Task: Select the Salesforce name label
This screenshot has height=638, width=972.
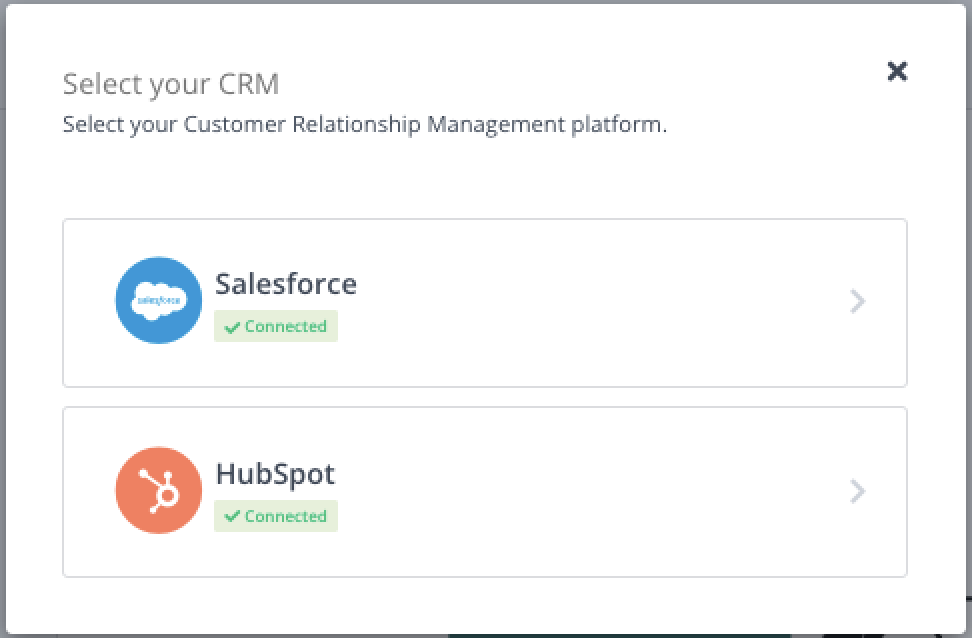Action: point(286,284)
